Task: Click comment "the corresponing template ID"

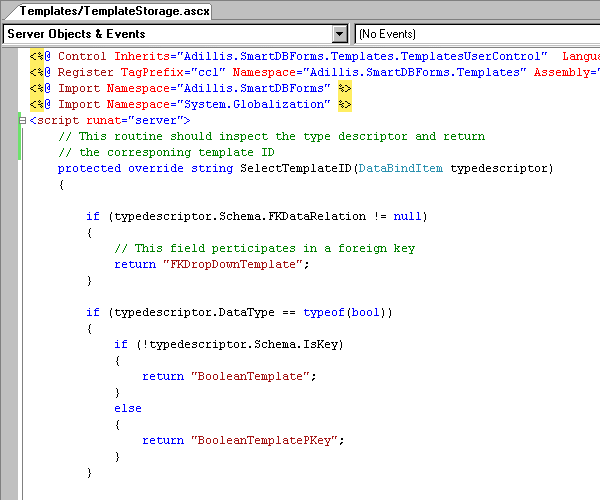Action: [x=166, y=152]
